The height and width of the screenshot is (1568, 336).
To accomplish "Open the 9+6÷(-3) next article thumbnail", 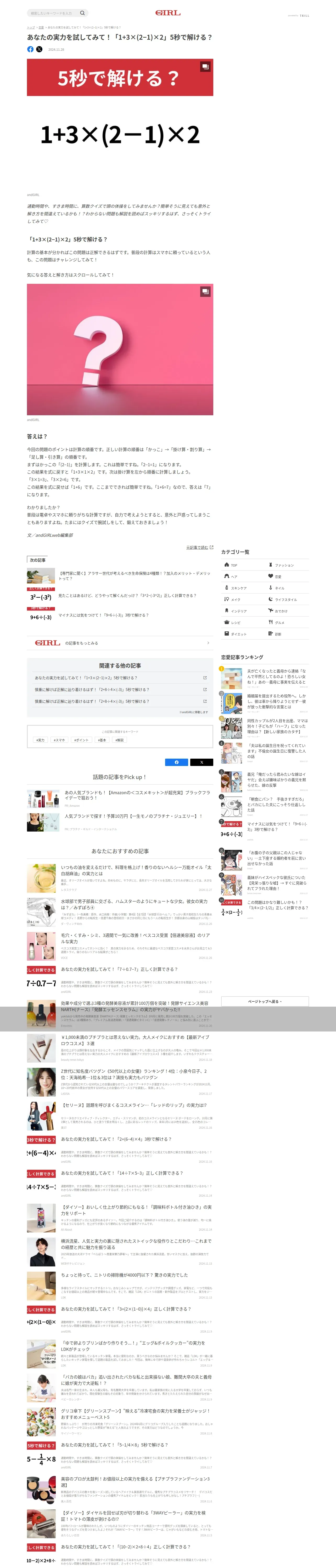I will (x=41, y=615).
